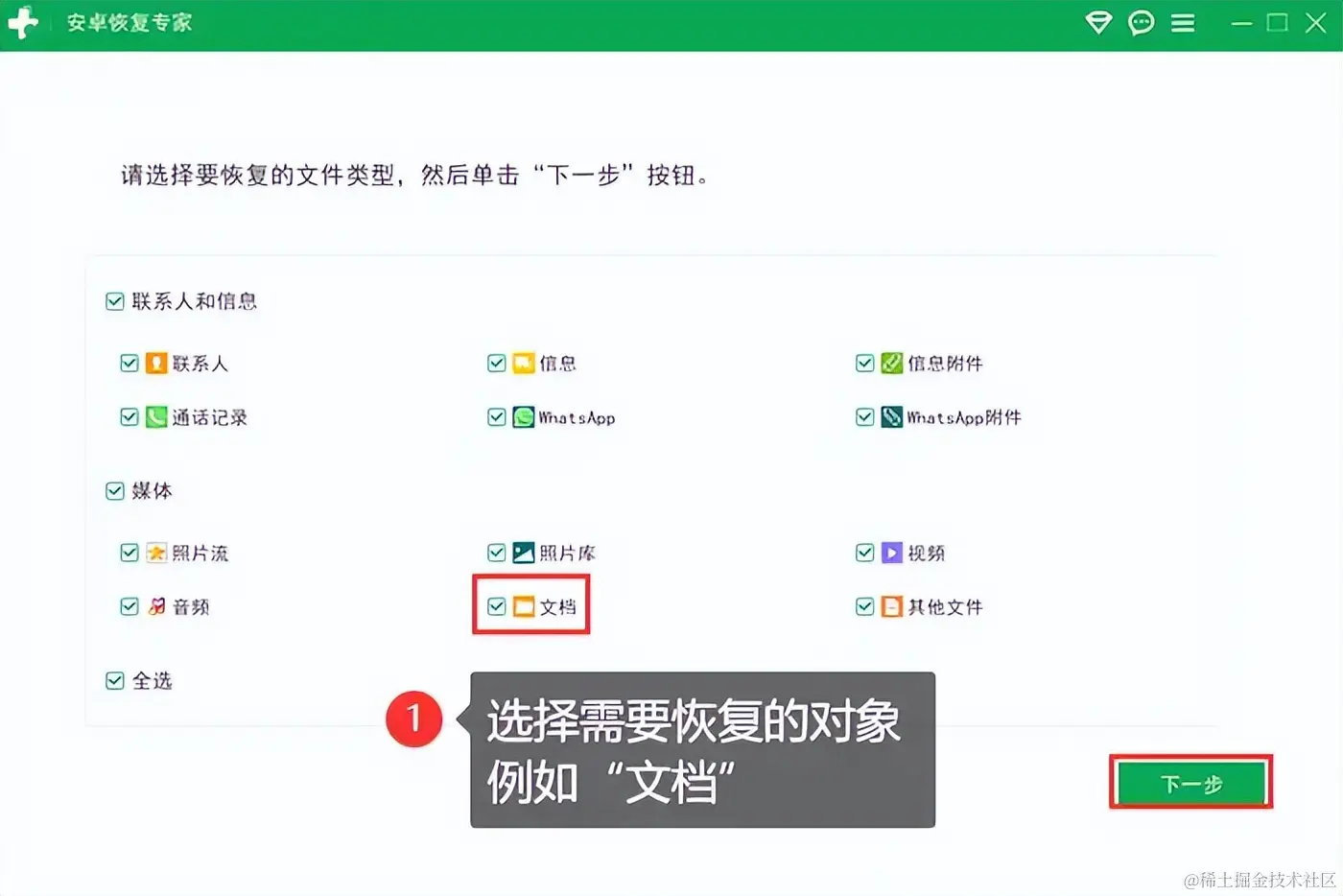The width and height of the screenshot is (1343, 896).
Task: Click the app logo cross icon
Action: (22, 23)
